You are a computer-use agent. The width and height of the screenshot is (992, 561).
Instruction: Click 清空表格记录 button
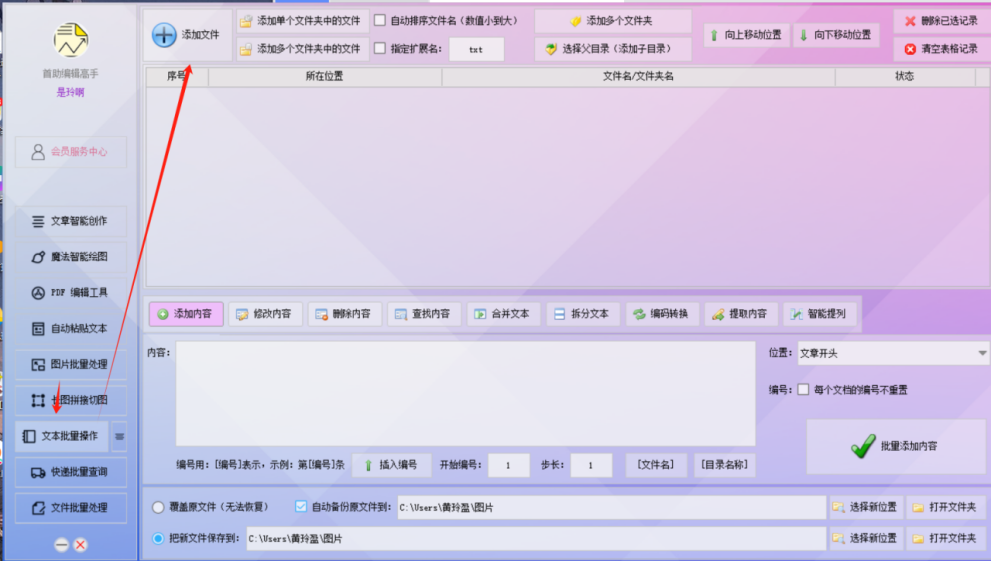pos(942,49)
